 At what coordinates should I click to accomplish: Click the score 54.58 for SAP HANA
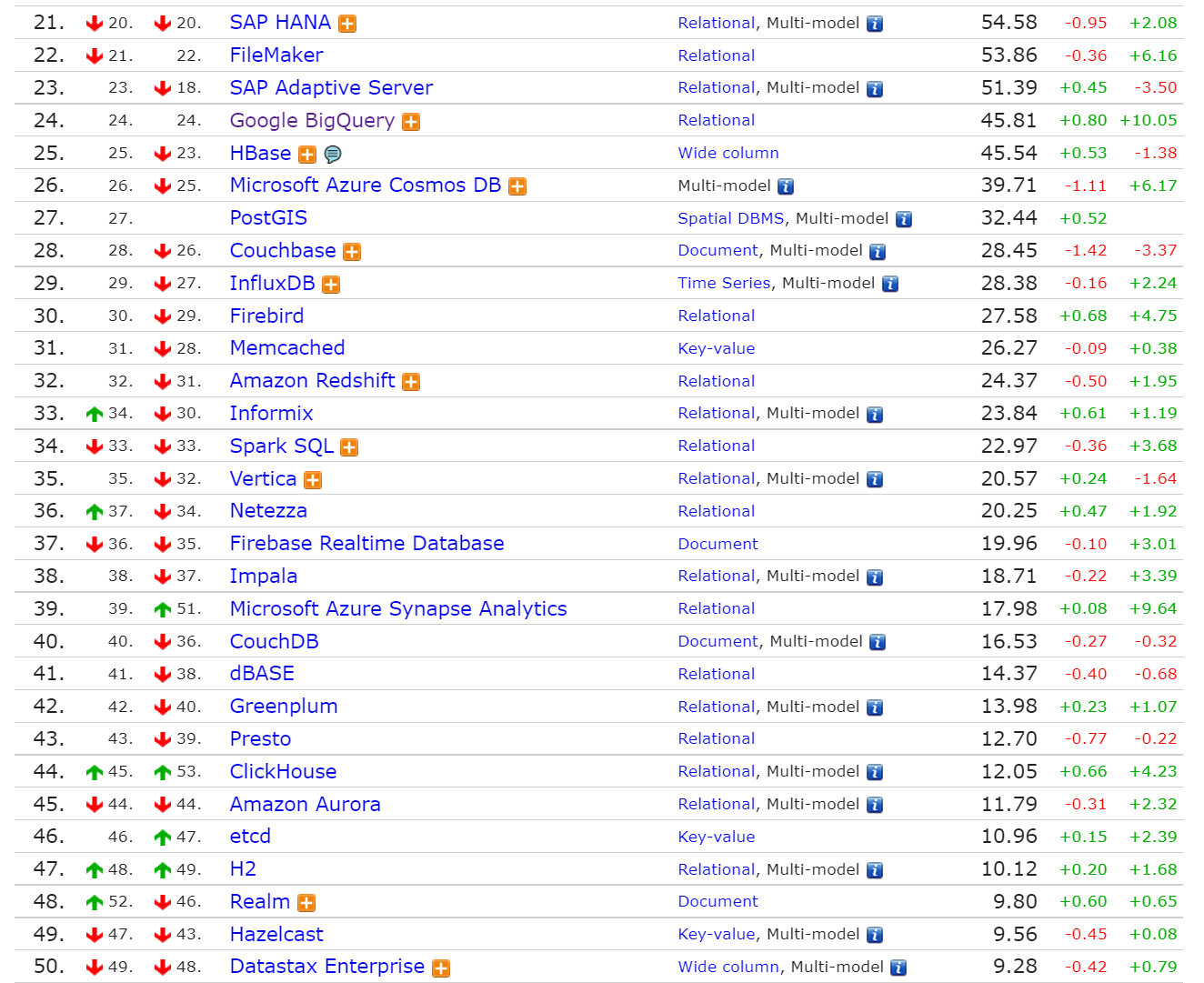pyautogui.click(x=1009, y=23)
